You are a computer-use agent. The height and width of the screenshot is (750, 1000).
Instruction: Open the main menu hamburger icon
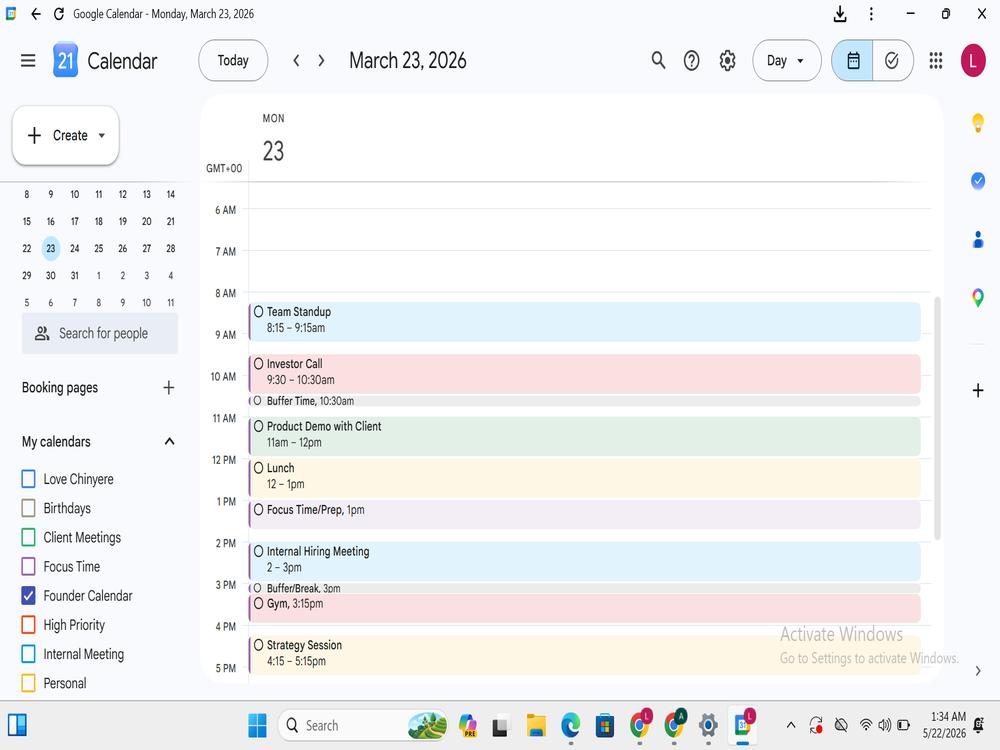click(x=28, y=61)
